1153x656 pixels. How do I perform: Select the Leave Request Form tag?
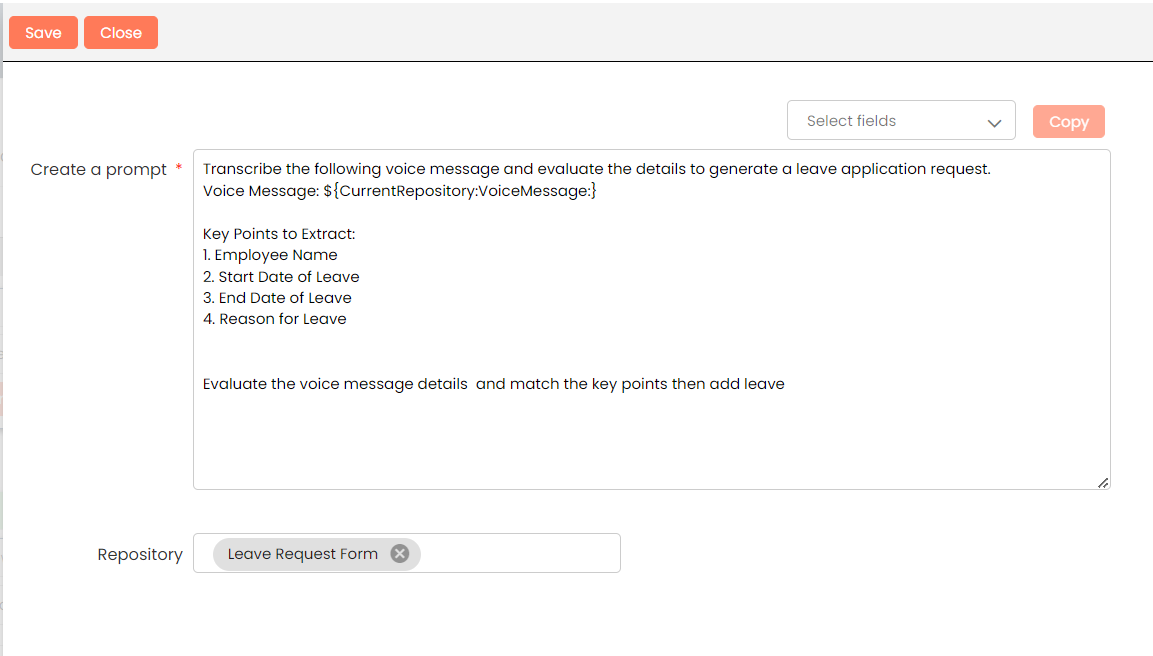point(302,554)
